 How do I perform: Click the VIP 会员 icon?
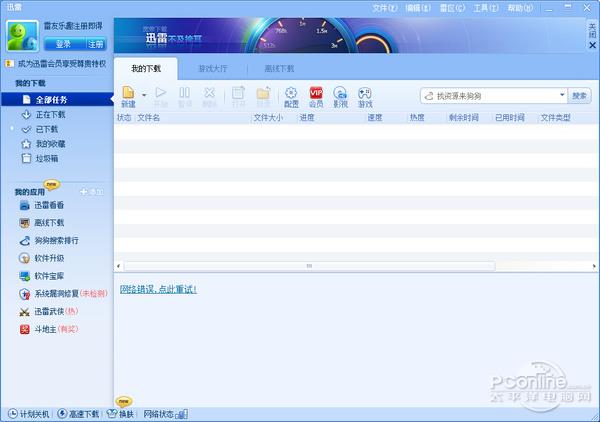(316, 97)
